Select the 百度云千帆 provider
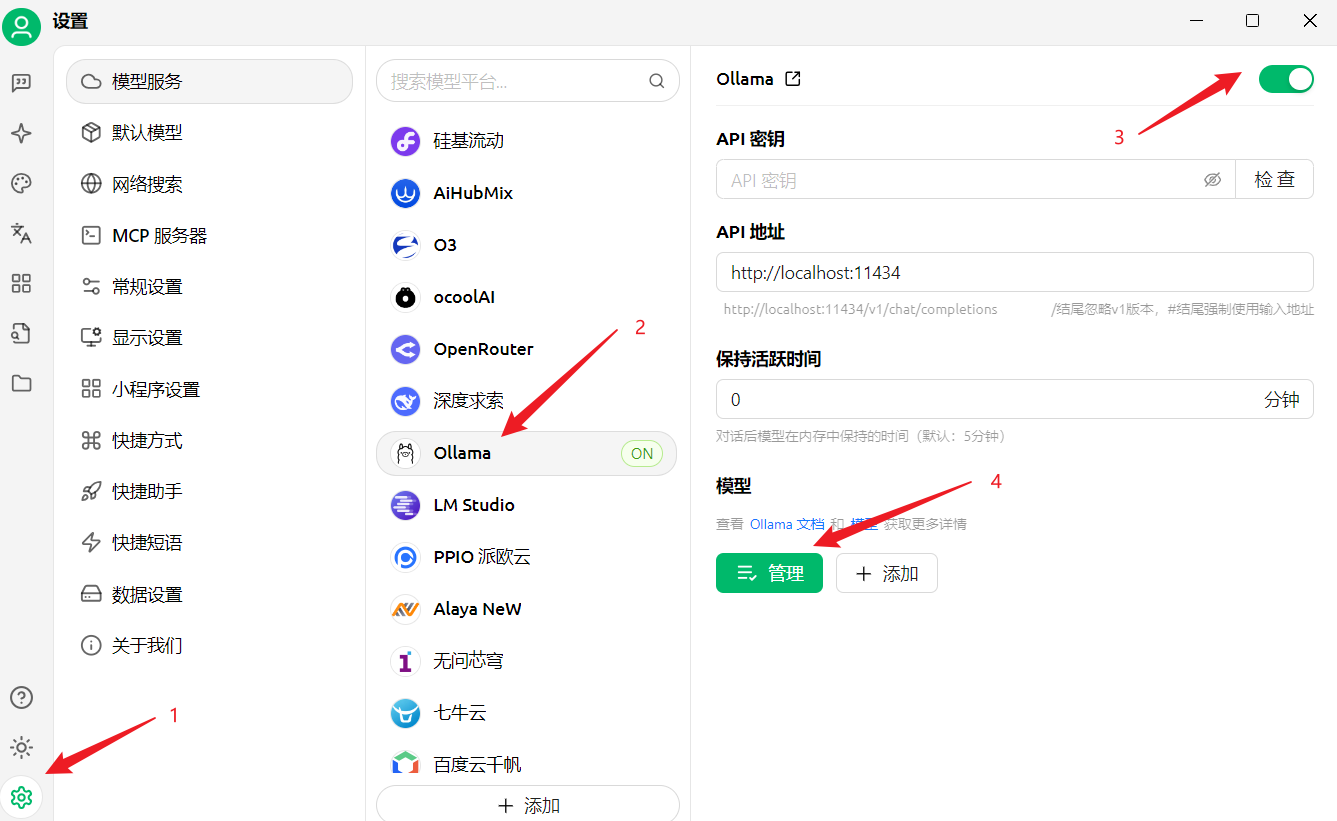 tap(527, 765)
